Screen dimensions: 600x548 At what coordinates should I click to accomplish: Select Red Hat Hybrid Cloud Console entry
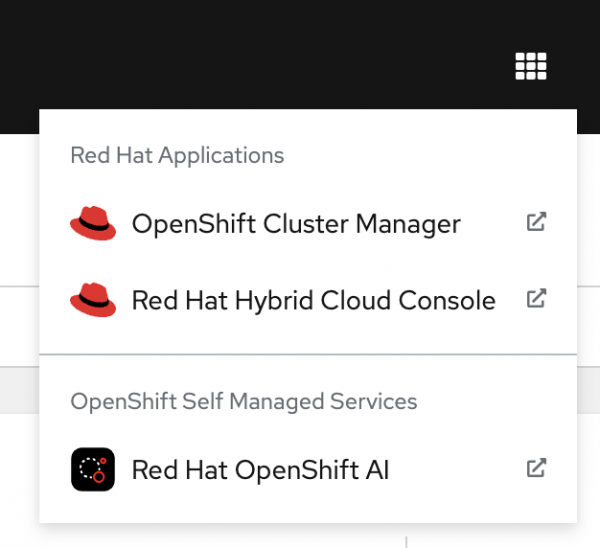(x=313, y=300)
